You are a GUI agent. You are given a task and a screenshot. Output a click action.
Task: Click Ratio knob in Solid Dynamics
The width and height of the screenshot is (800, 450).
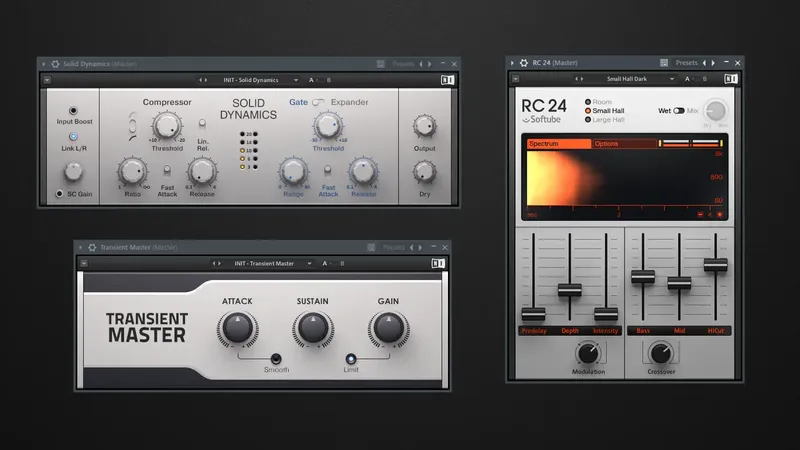(x=132, y=171)
